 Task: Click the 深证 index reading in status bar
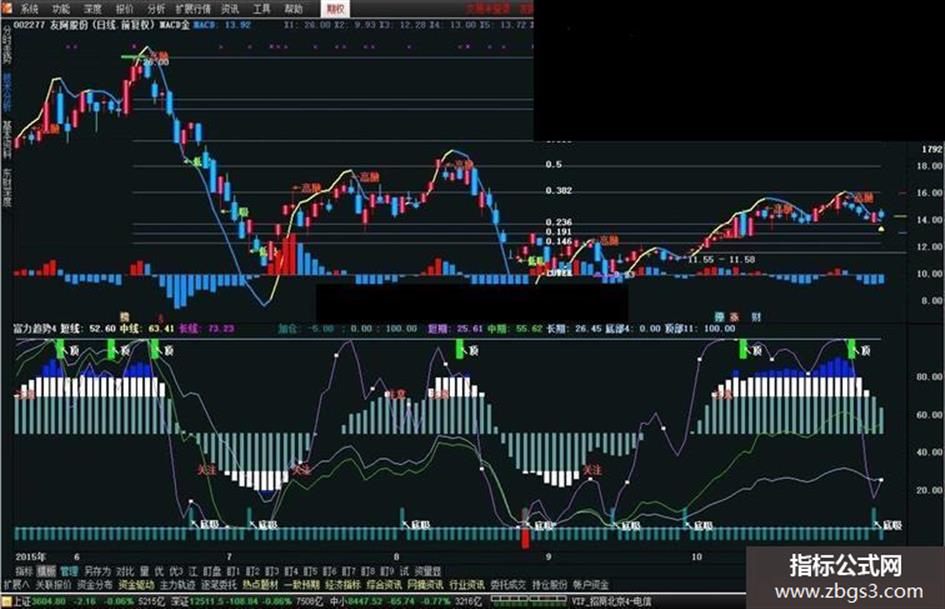[248, 602]
